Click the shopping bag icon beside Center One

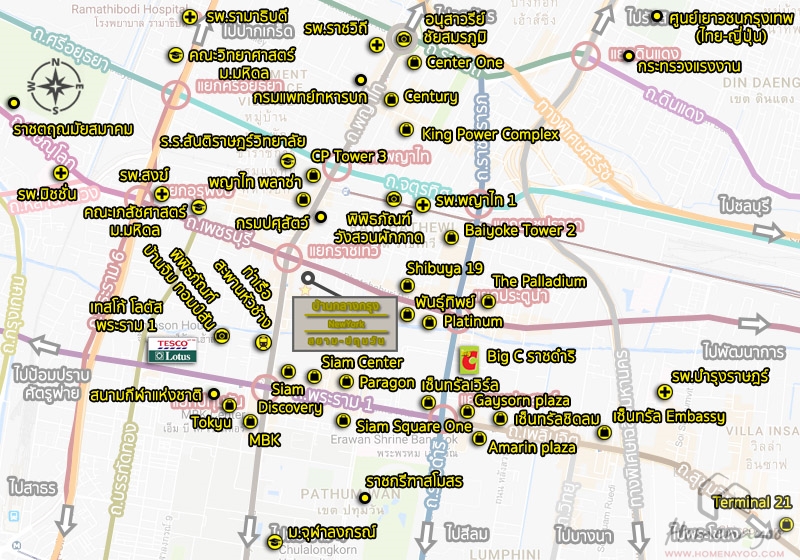(x=414, y=63)
